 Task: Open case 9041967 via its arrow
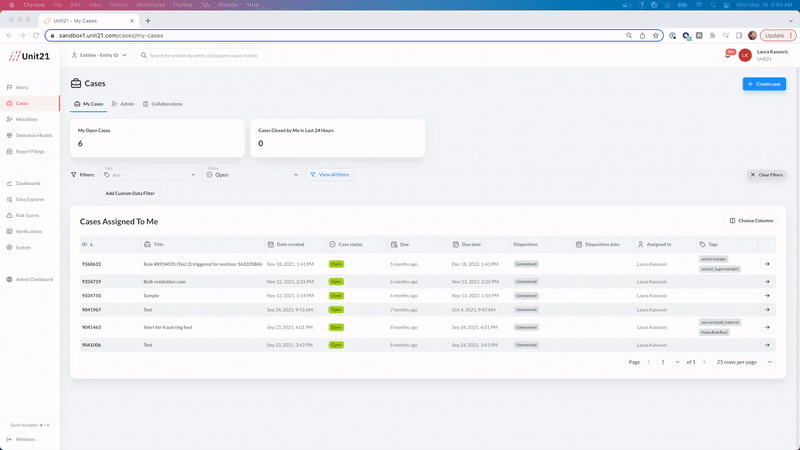click(x=767, y=310)
